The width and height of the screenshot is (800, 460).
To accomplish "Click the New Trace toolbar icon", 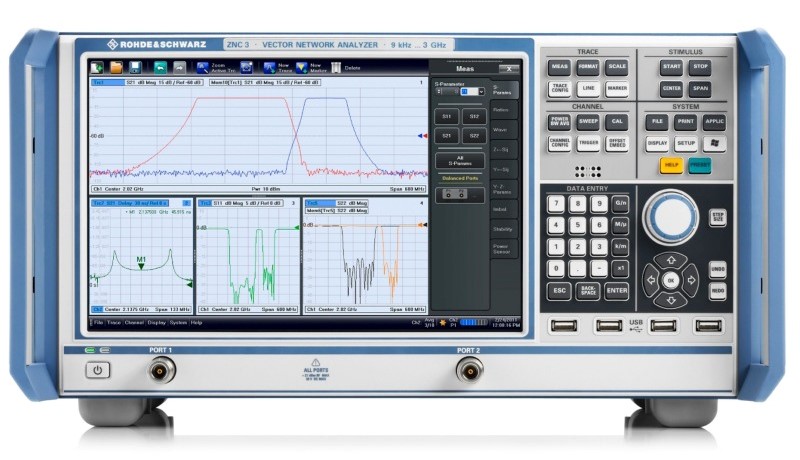I will click(269, 68).
